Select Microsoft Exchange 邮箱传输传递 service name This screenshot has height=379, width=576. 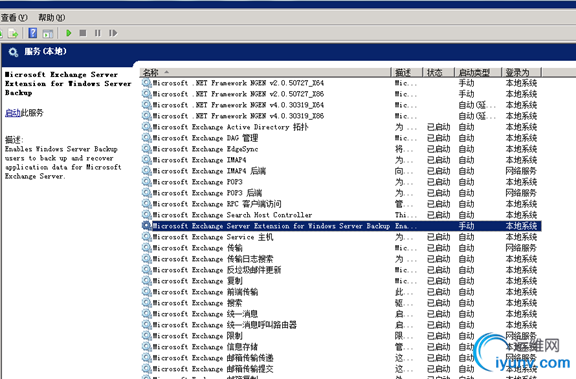tap(213, 358)
